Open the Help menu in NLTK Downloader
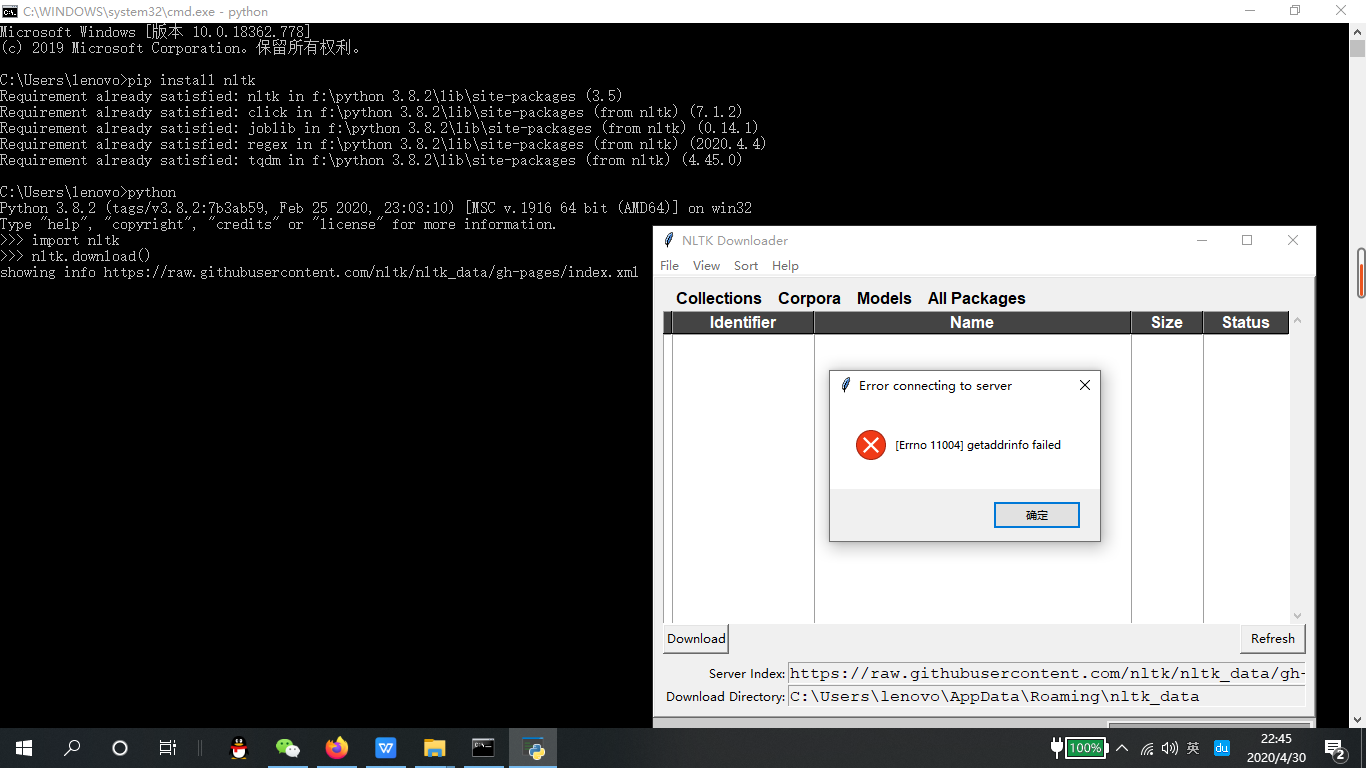This screenshot has width=1366, height=768. click(x=785, y=266)
